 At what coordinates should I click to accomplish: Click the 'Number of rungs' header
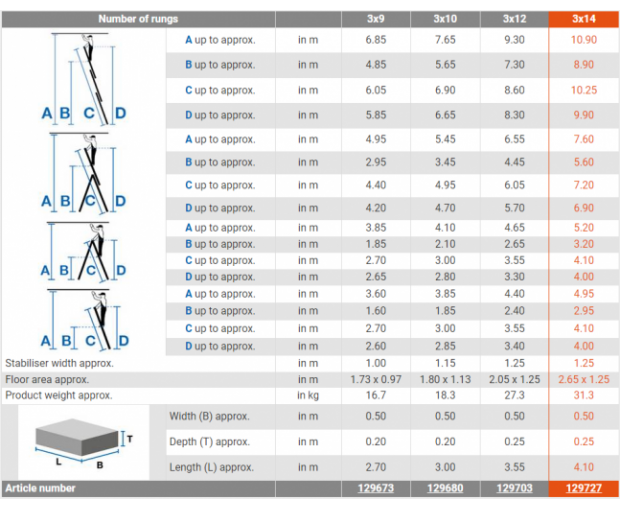tap(138, 19)
